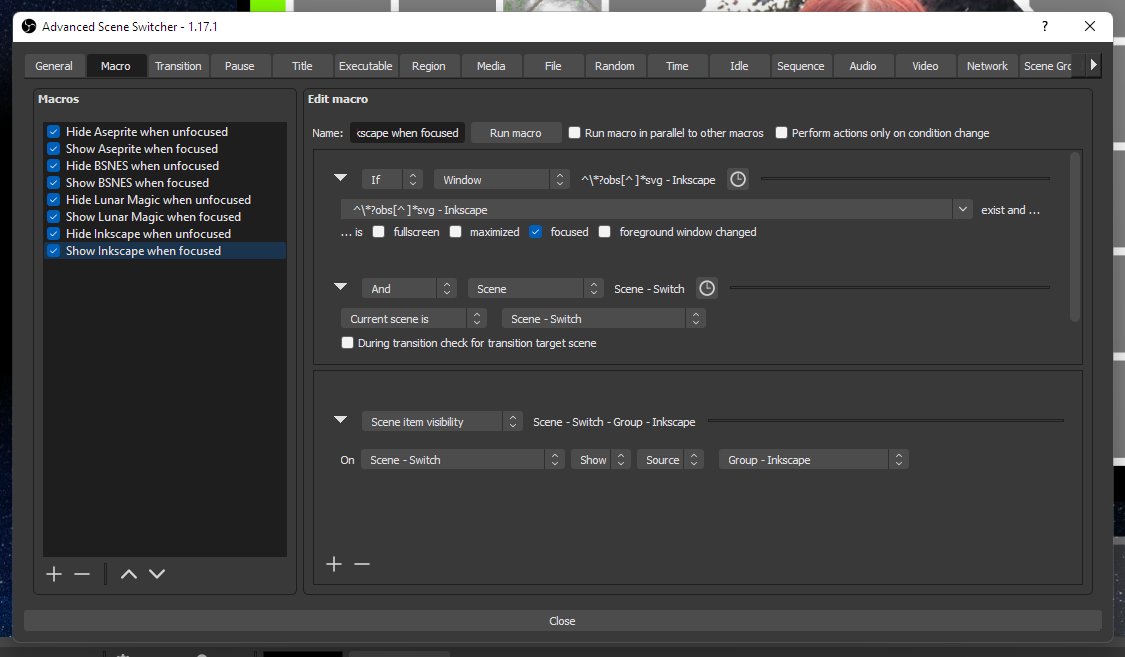
Task: Click the clock icon on the Window condition
Action: (x=738, y=179)
